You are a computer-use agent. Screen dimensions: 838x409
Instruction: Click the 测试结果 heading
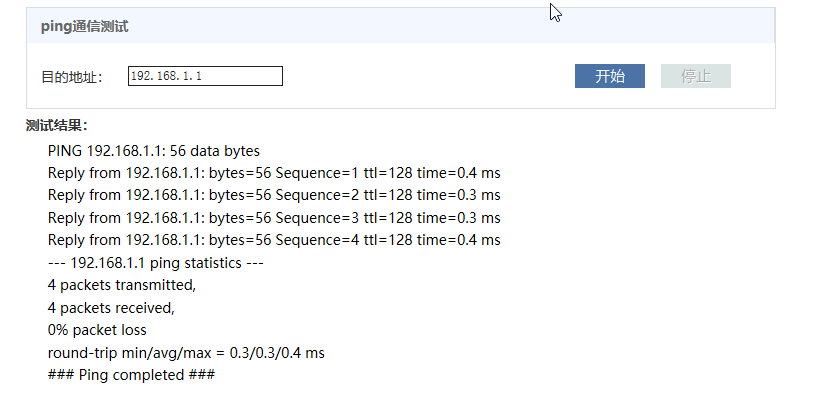click(x=57, y=125)
